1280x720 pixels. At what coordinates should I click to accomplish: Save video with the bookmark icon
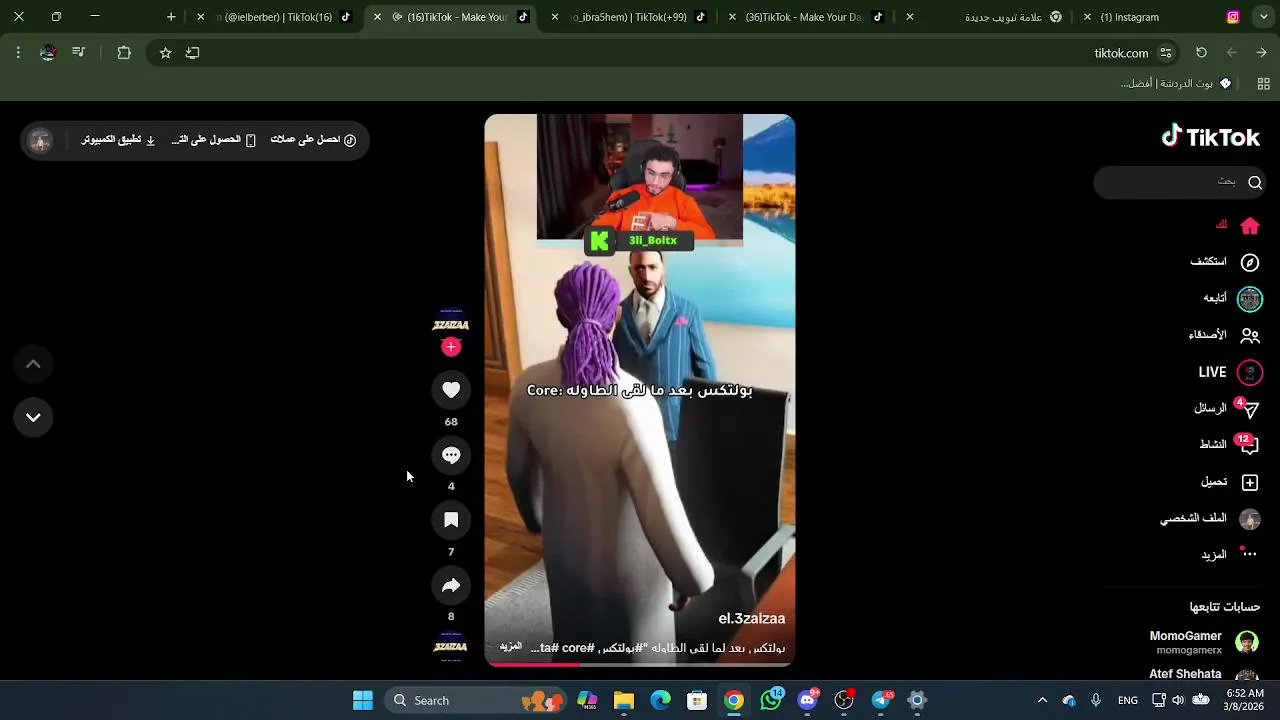pyautogui.click(x=451, y=520)
